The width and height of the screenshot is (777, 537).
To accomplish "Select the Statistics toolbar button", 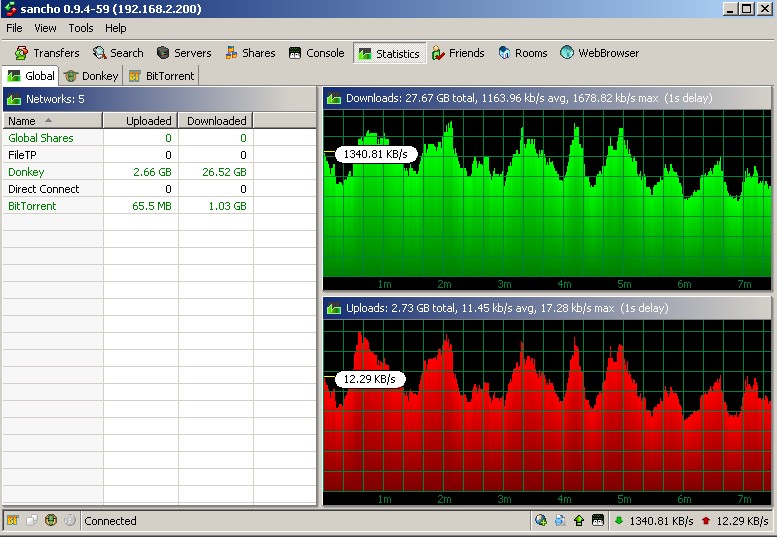I will [390, 53].
